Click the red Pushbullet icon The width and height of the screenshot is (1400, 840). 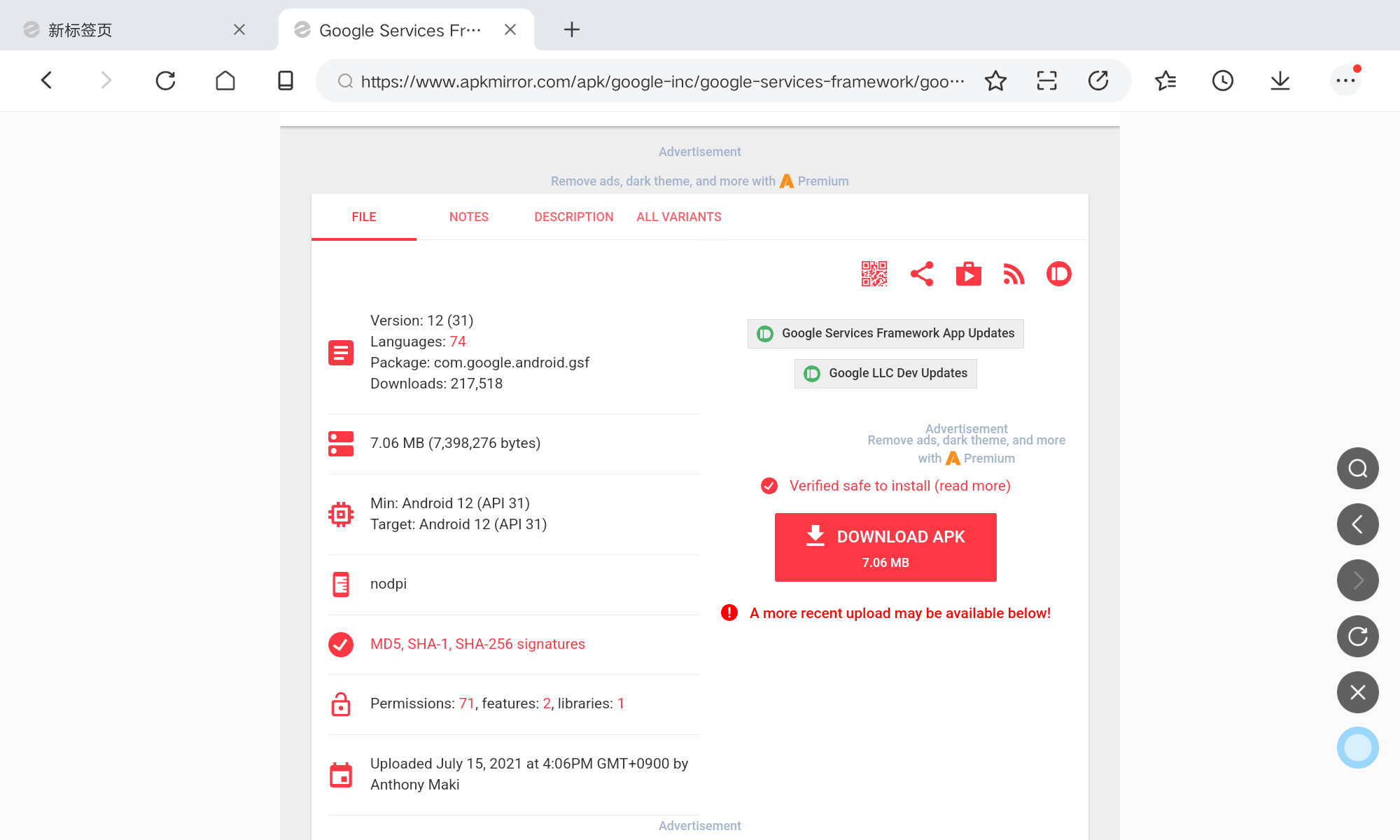tap(1058, 274)
